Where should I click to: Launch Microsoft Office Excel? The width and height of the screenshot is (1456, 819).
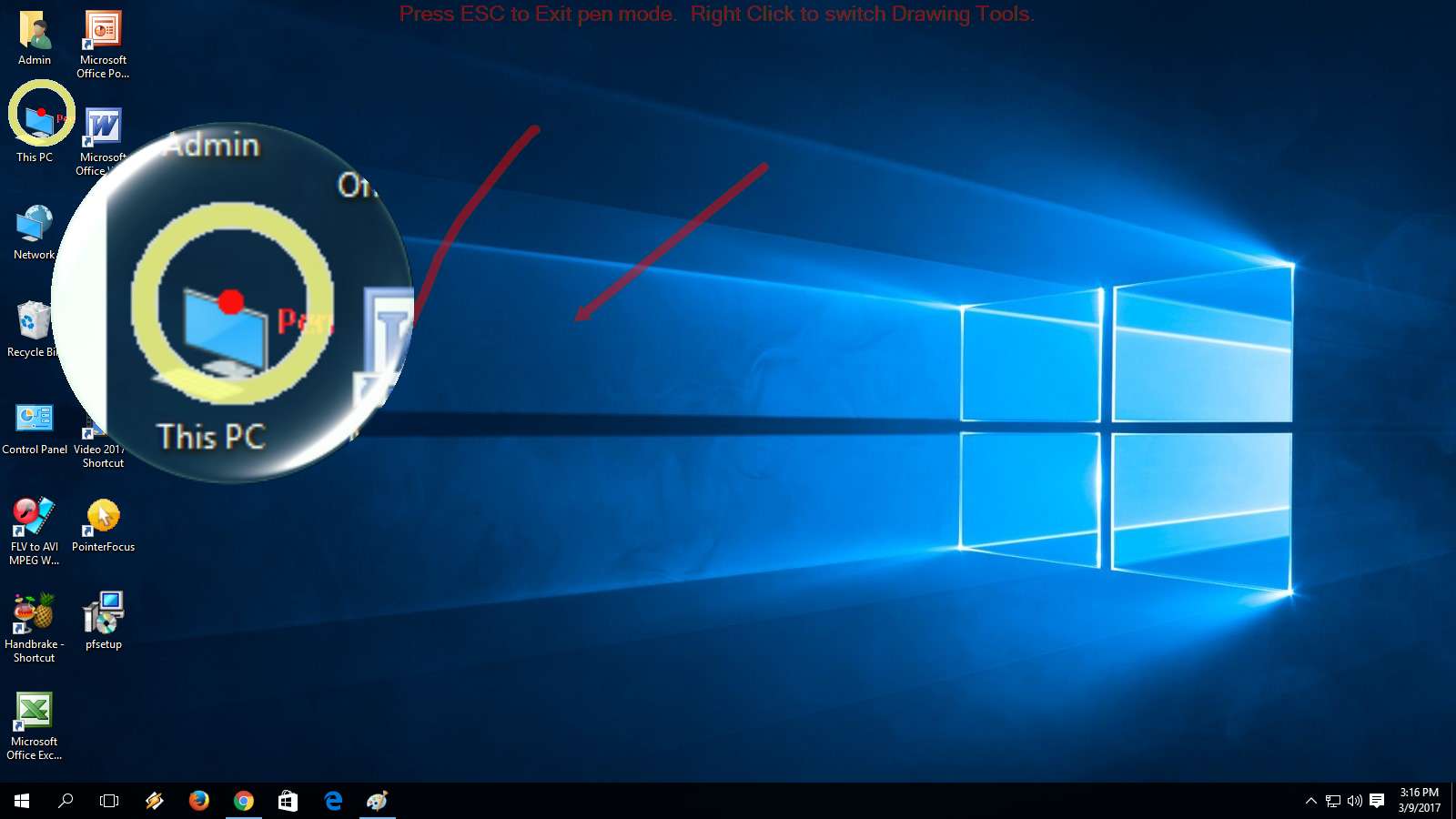pyautogui.click(x=34, y=708)
